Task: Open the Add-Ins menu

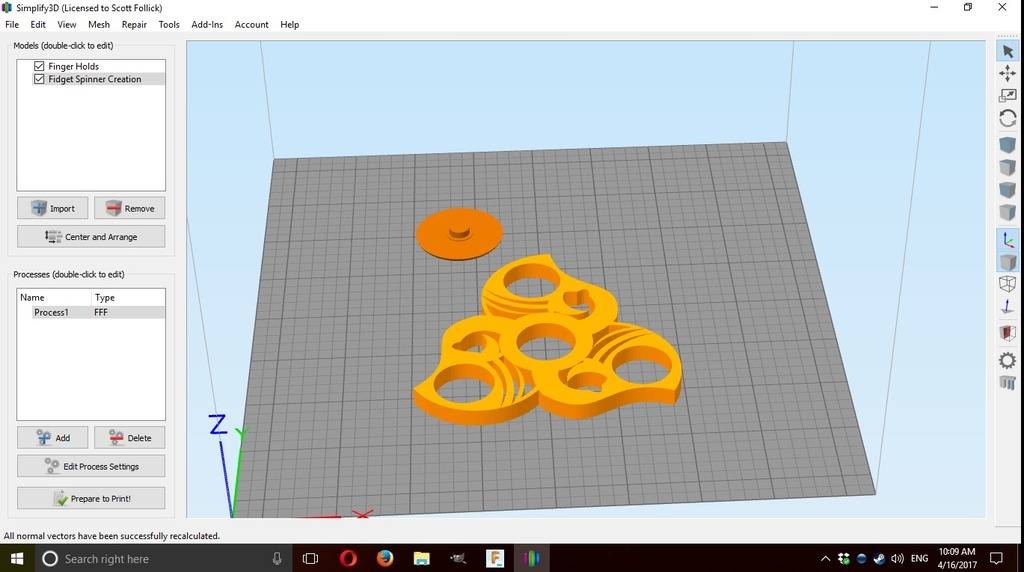Action: pos(207,24)
